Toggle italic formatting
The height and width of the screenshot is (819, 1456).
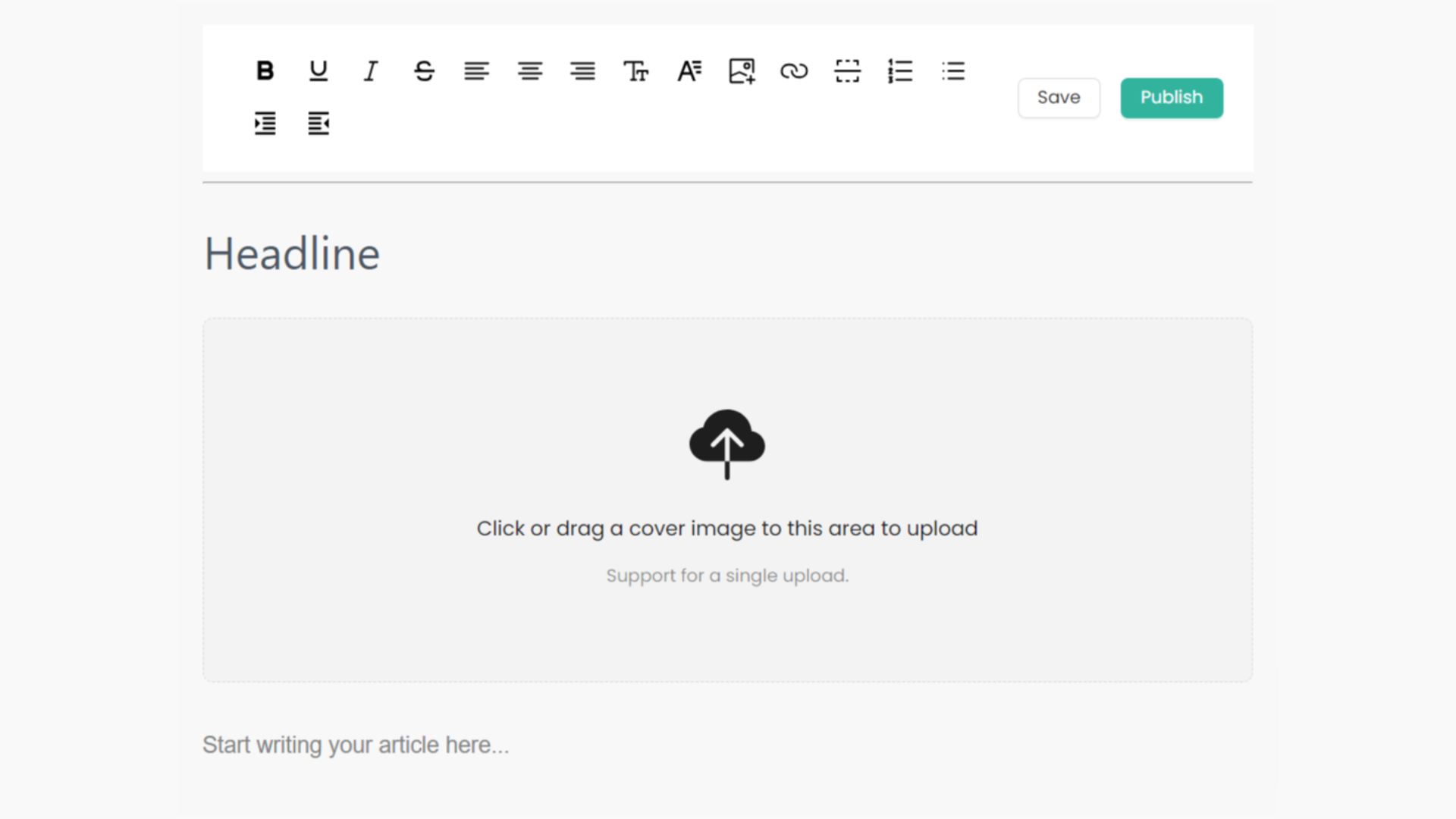coord(371,71)
